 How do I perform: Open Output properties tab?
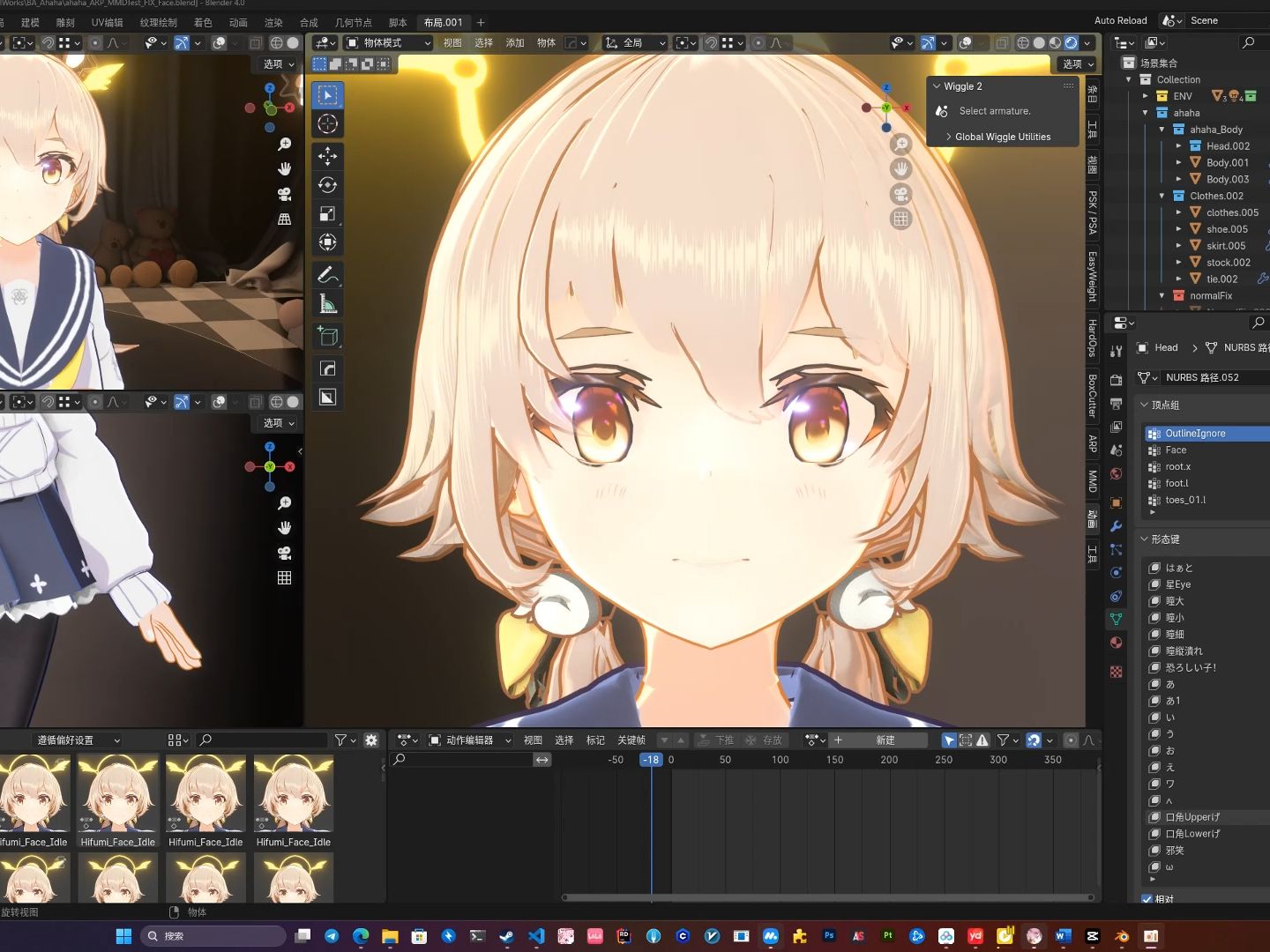[x=1116, y=403]
